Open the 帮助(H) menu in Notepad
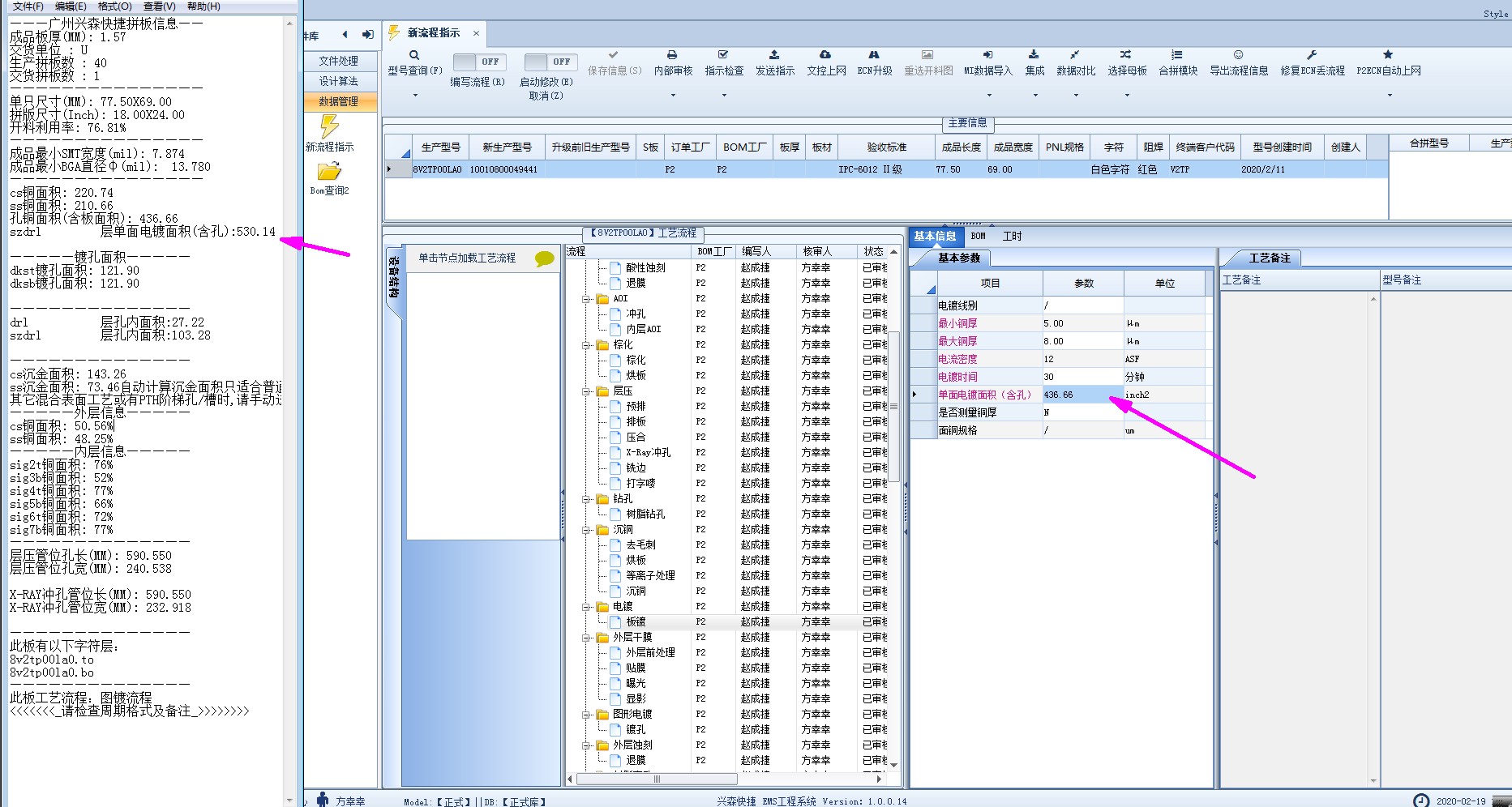 coord(203,6)
